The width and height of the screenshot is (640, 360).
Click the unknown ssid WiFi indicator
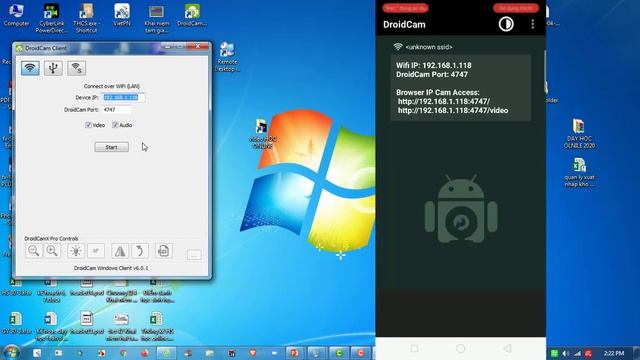423,47
